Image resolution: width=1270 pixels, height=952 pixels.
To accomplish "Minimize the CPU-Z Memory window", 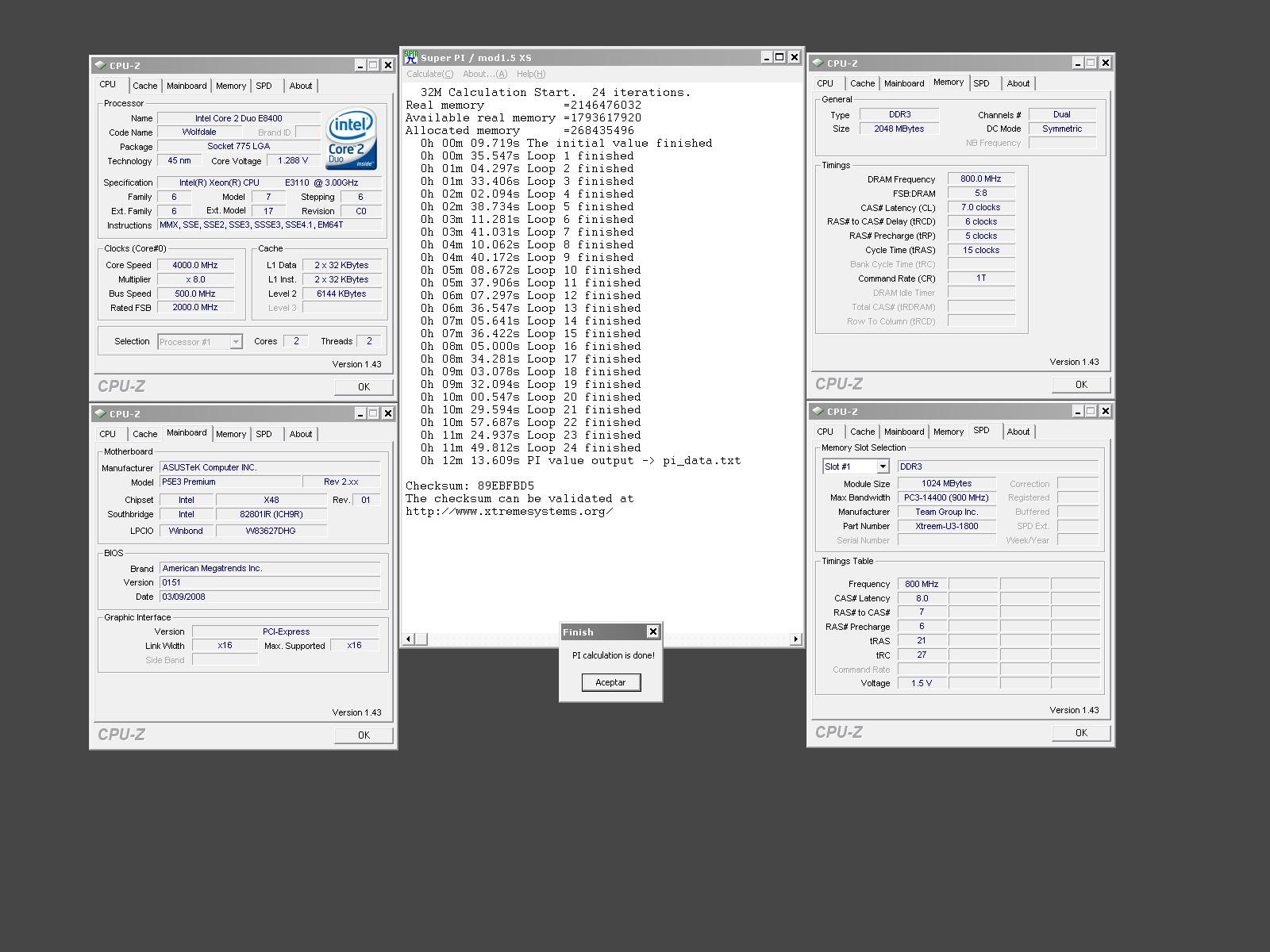I will (x=1078, y=63).
